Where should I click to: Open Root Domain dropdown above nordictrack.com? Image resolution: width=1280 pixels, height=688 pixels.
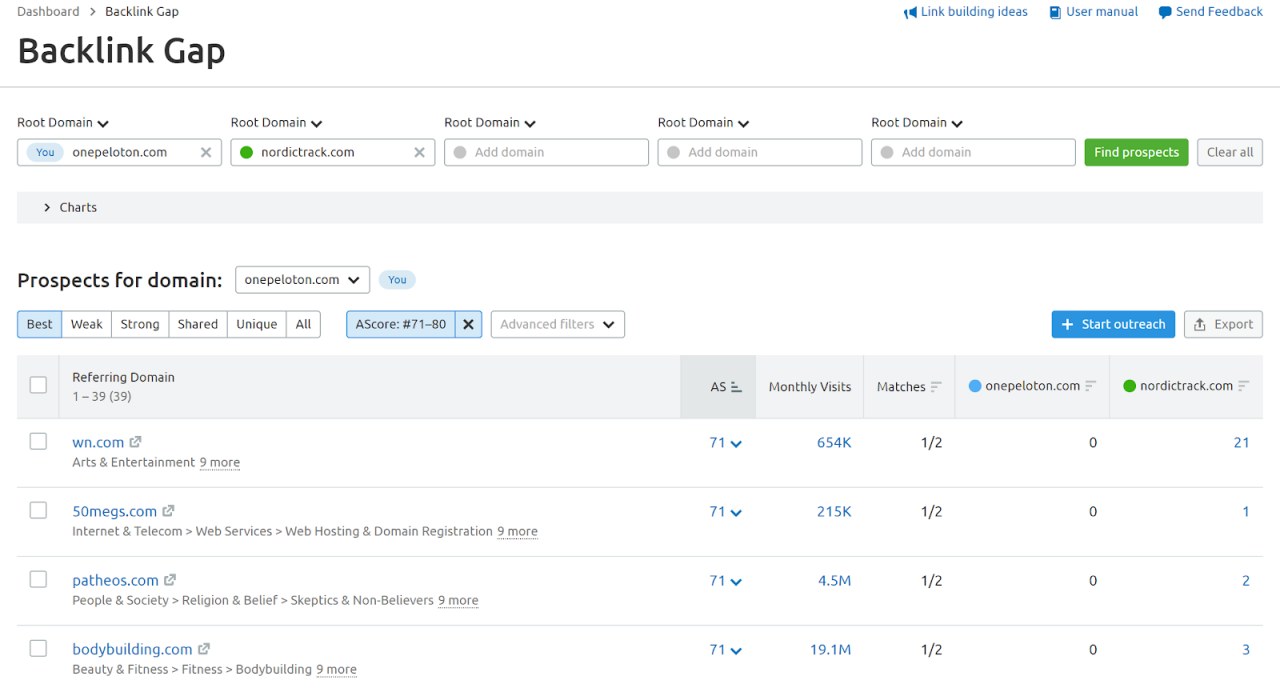click(277, 123)
